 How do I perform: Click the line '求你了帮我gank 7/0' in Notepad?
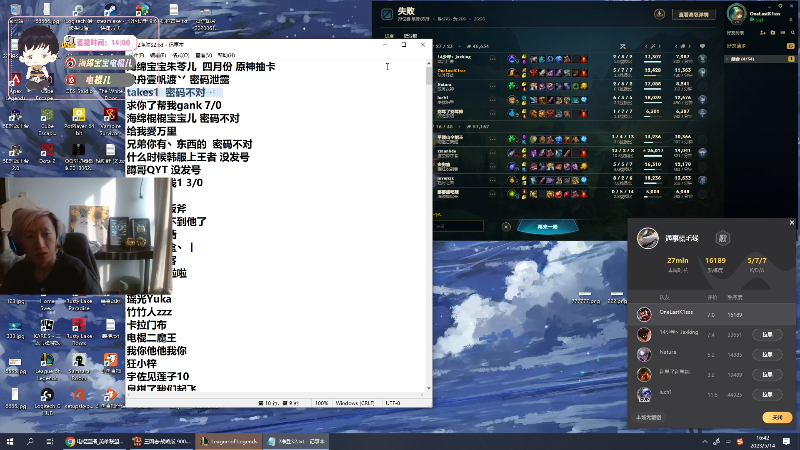point(174,106)
